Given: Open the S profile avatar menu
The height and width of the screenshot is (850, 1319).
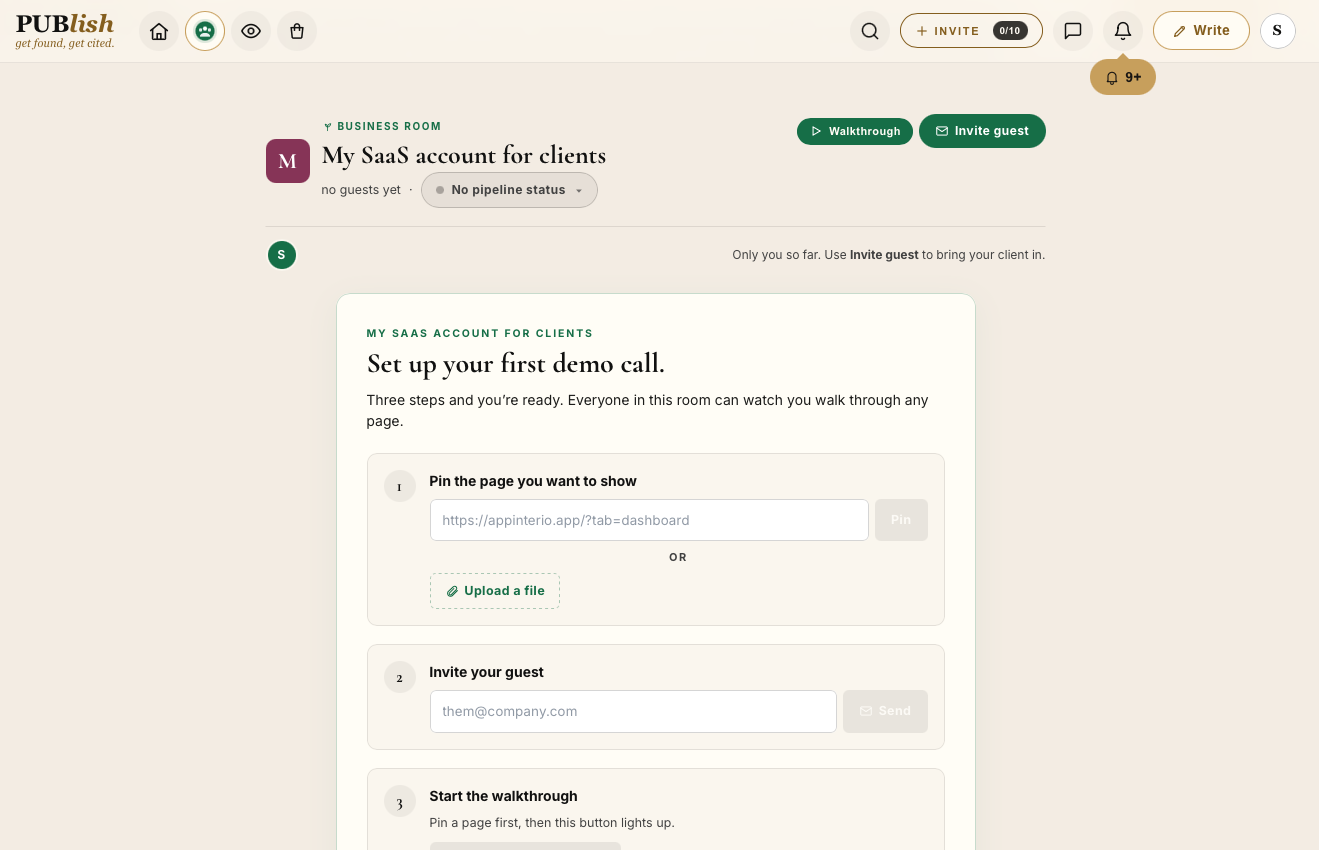Looking at the screenshot, I should click(x=1278, y=31).
